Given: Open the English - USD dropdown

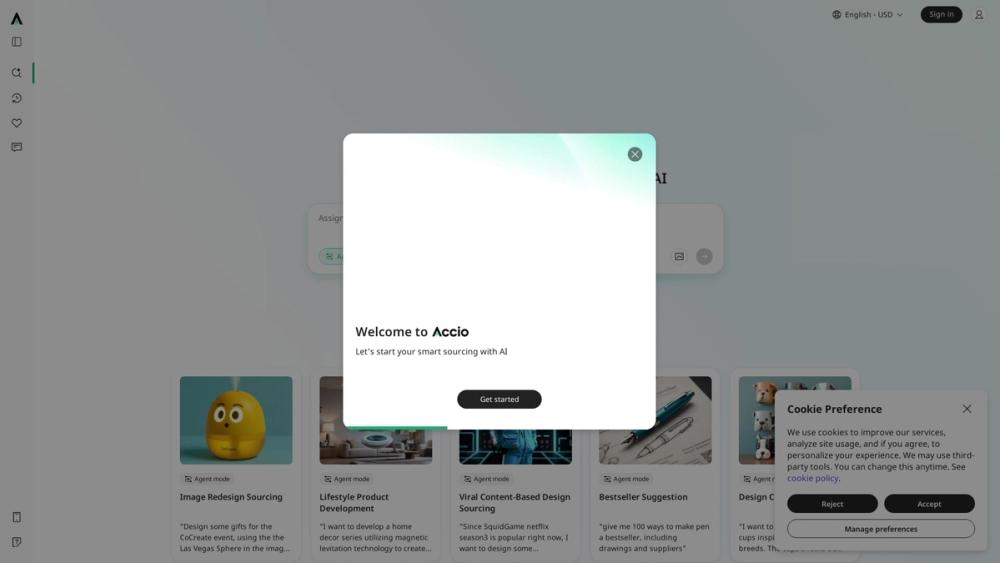Looking at the screenshot, I should [x=868, y=15].
